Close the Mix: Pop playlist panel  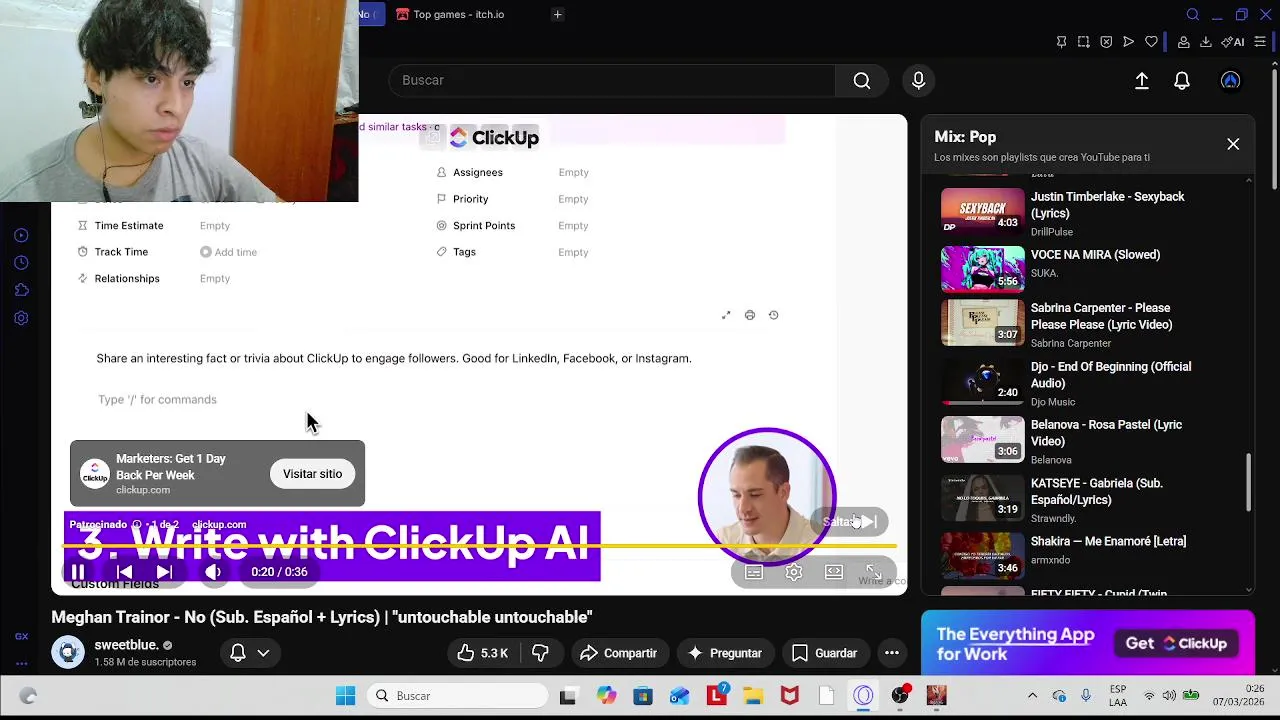pyautogui.click(x=1233, y=144)
